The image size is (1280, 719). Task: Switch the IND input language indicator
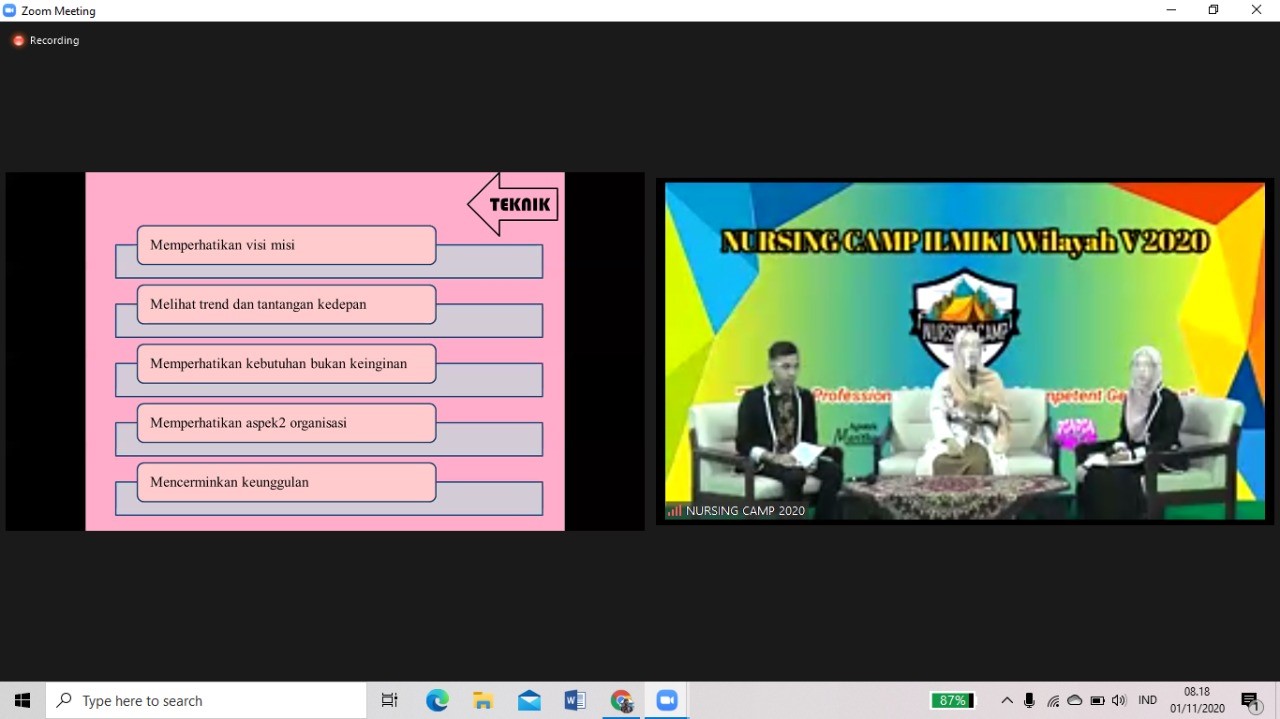click(1147, 701)
